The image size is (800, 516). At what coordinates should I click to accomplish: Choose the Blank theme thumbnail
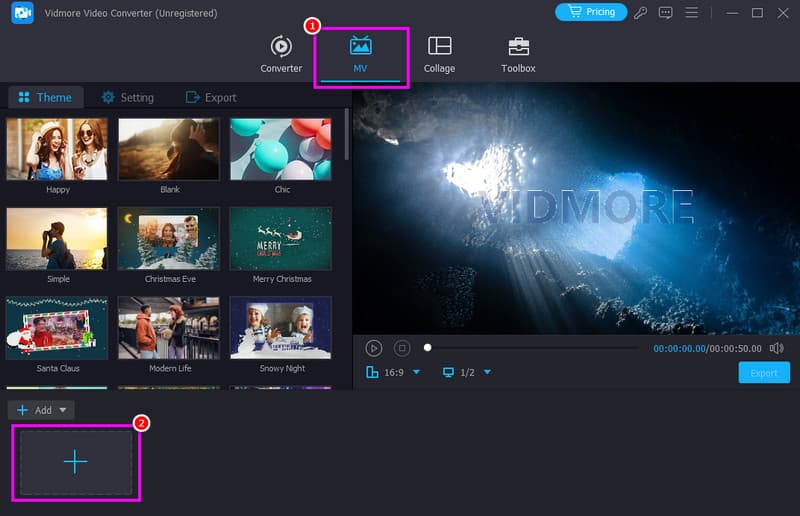[x=169, y=149]
